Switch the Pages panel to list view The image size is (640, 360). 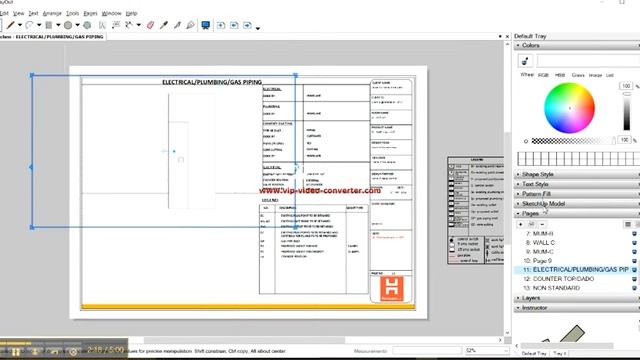click(628, 224)
